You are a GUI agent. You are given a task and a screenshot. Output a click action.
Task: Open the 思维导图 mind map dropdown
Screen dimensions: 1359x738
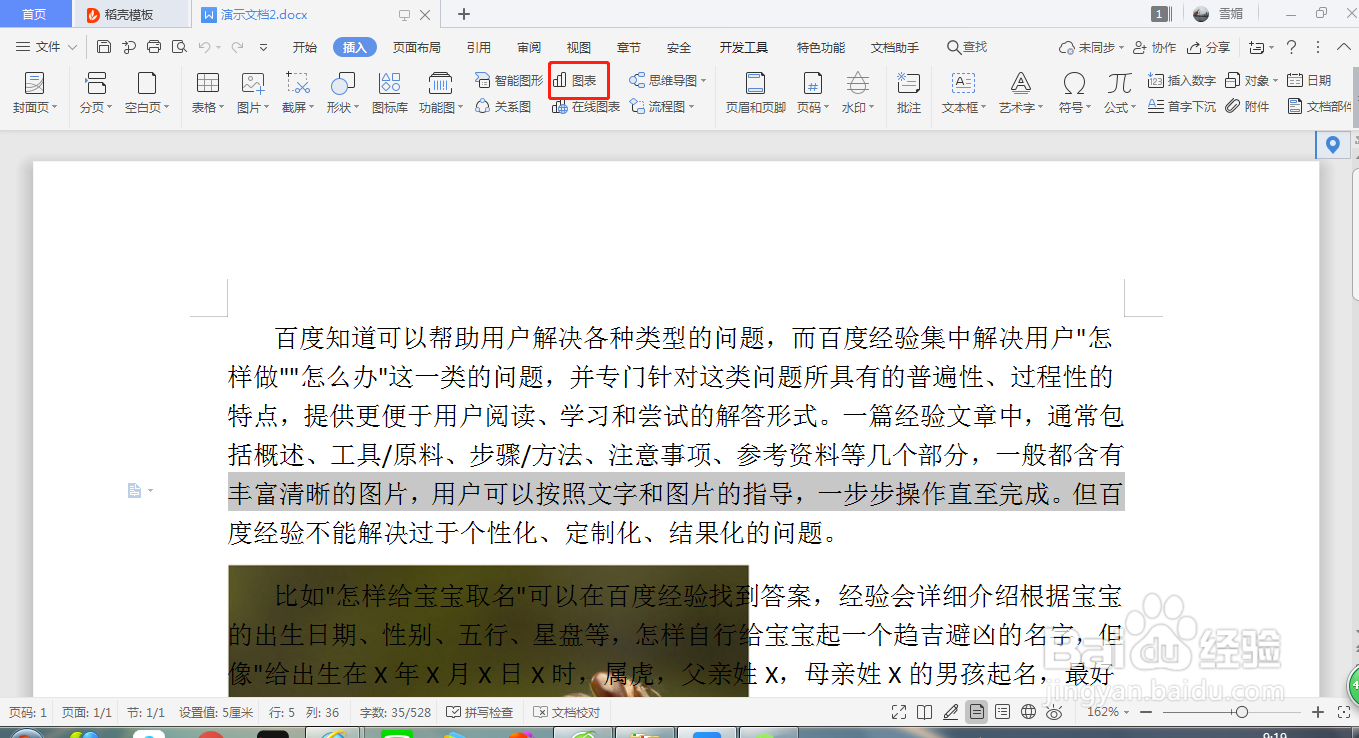(x=704, y=80)
